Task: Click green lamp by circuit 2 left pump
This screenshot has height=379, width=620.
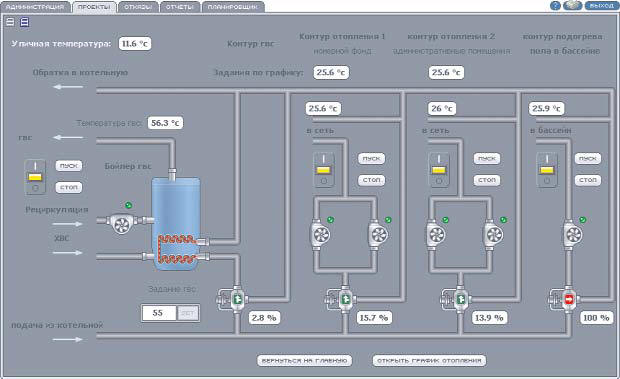Action: (x=446, y=220)
